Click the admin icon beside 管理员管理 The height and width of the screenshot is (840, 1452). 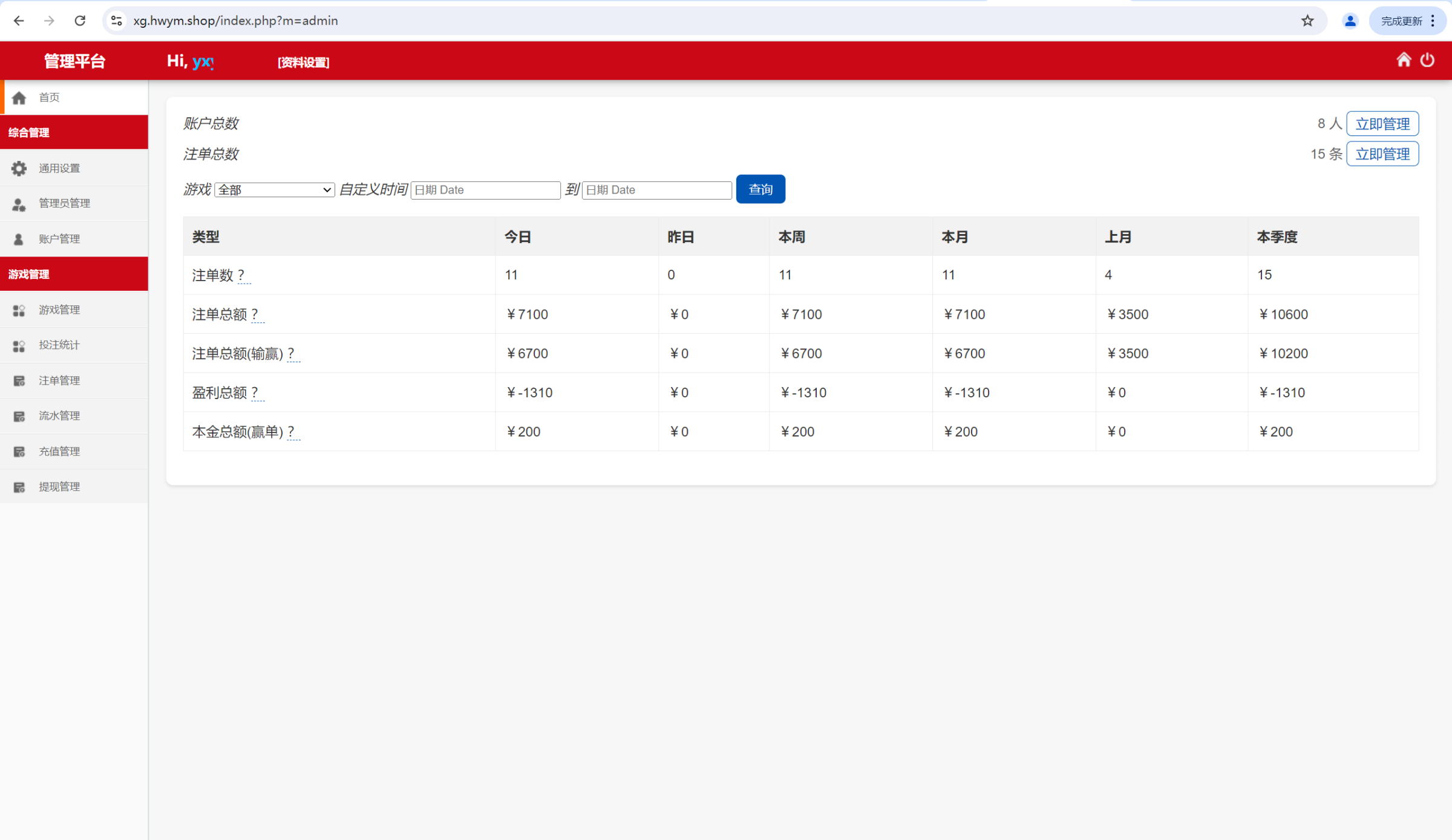[x=19, y=204]
